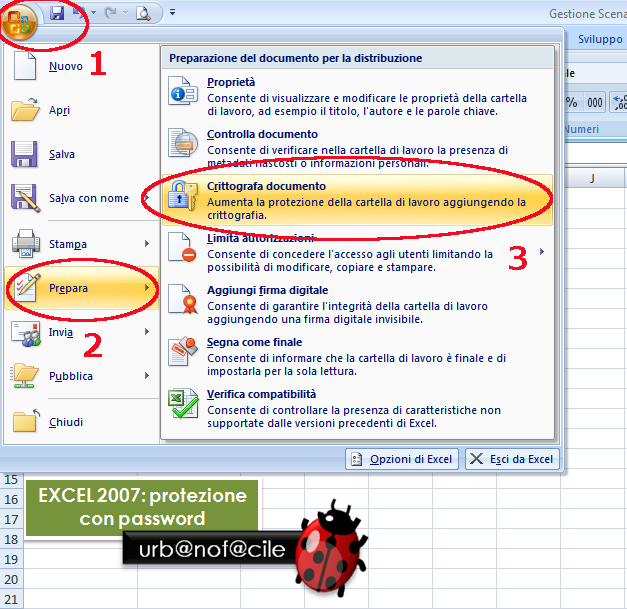Expand the Stampa submenu arrow
627x609 pixels.
147,244
